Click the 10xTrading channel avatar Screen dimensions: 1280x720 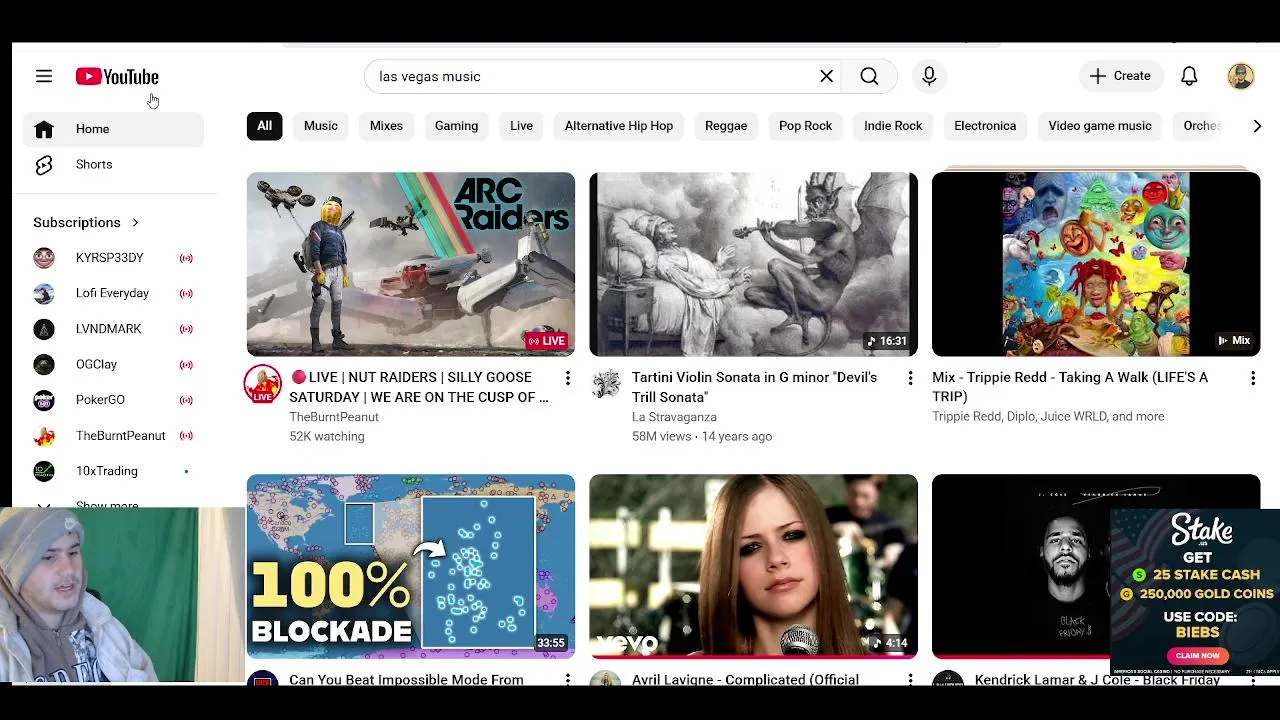[44, 471]
